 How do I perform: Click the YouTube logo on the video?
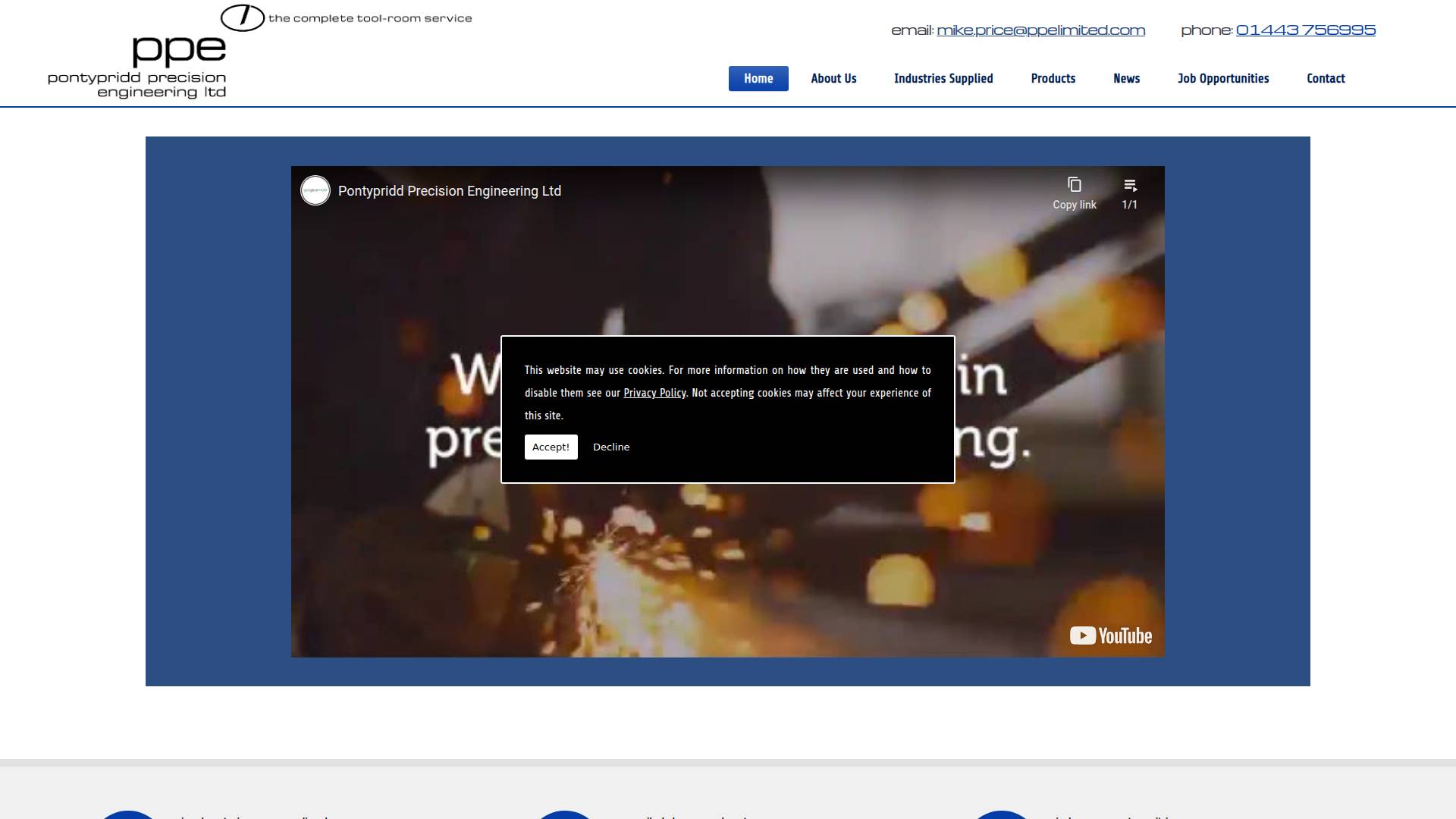pyautogui.click(x=1110, y=635)
